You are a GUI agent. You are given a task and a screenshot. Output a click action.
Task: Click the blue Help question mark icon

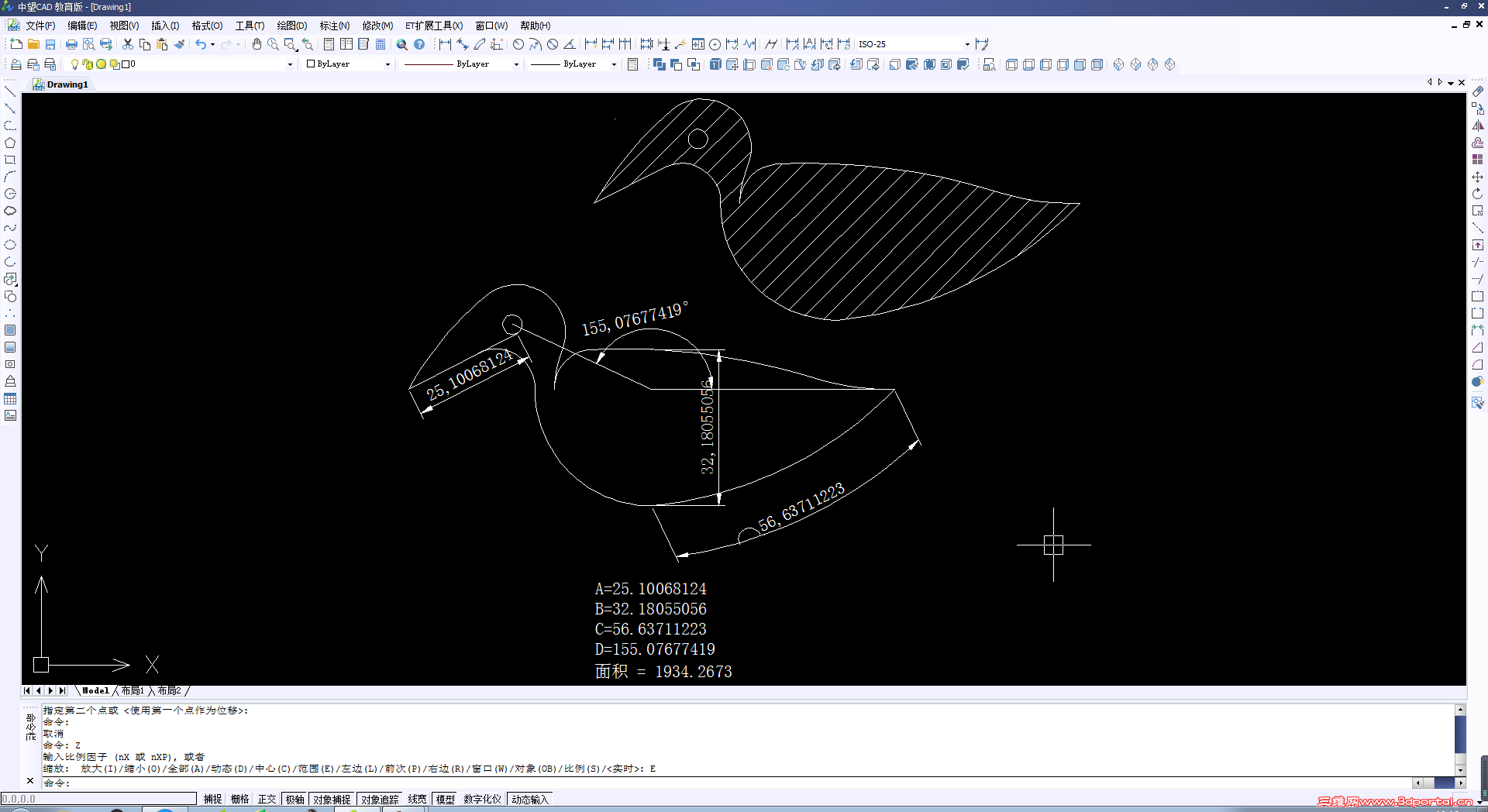point(419,44)
